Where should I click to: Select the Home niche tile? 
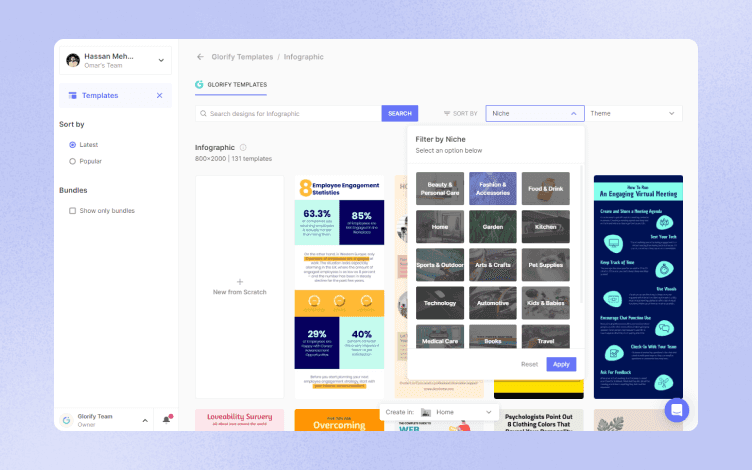pos(440,226)
